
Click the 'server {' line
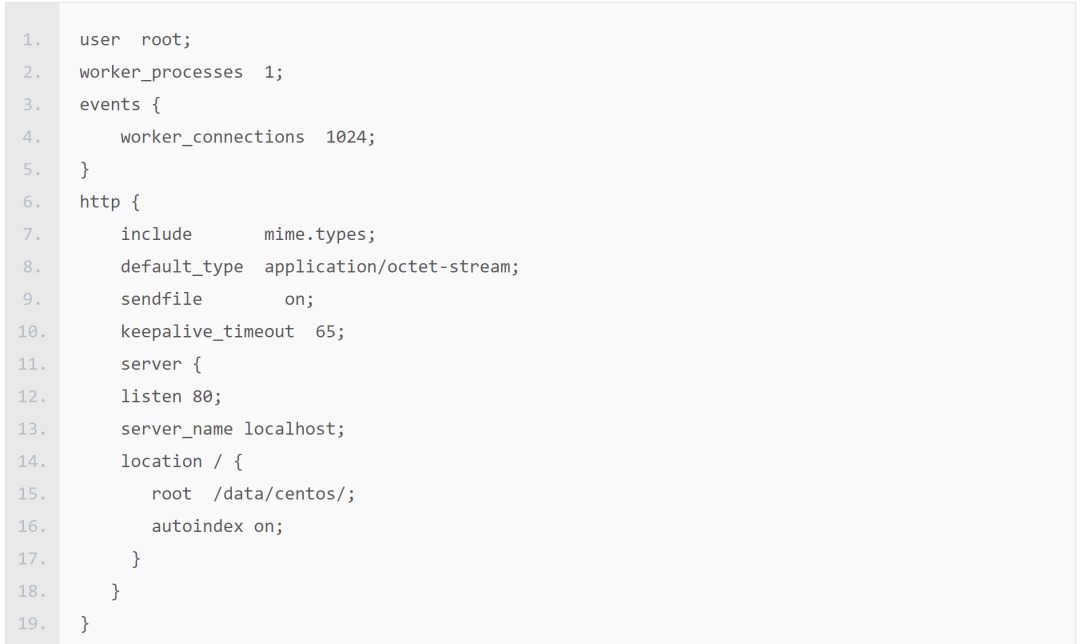pos(161,364)
